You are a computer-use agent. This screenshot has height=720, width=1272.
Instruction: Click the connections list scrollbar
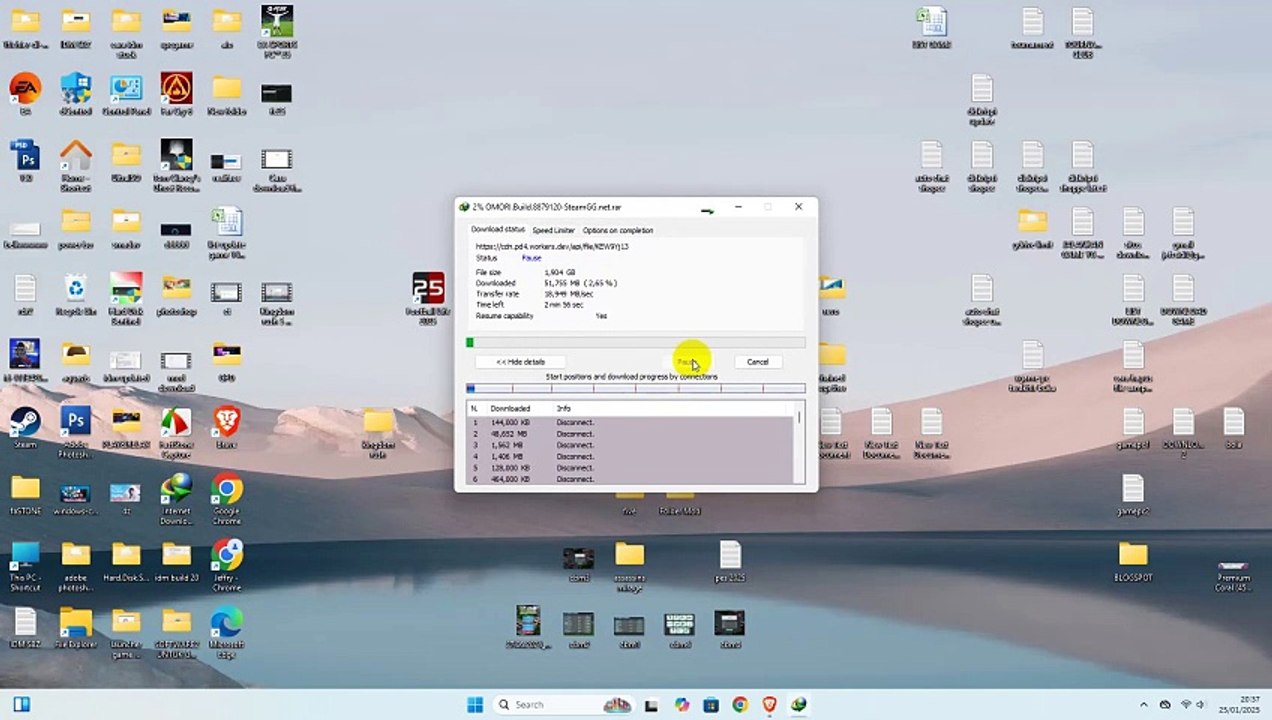click(x=799, y=443)
